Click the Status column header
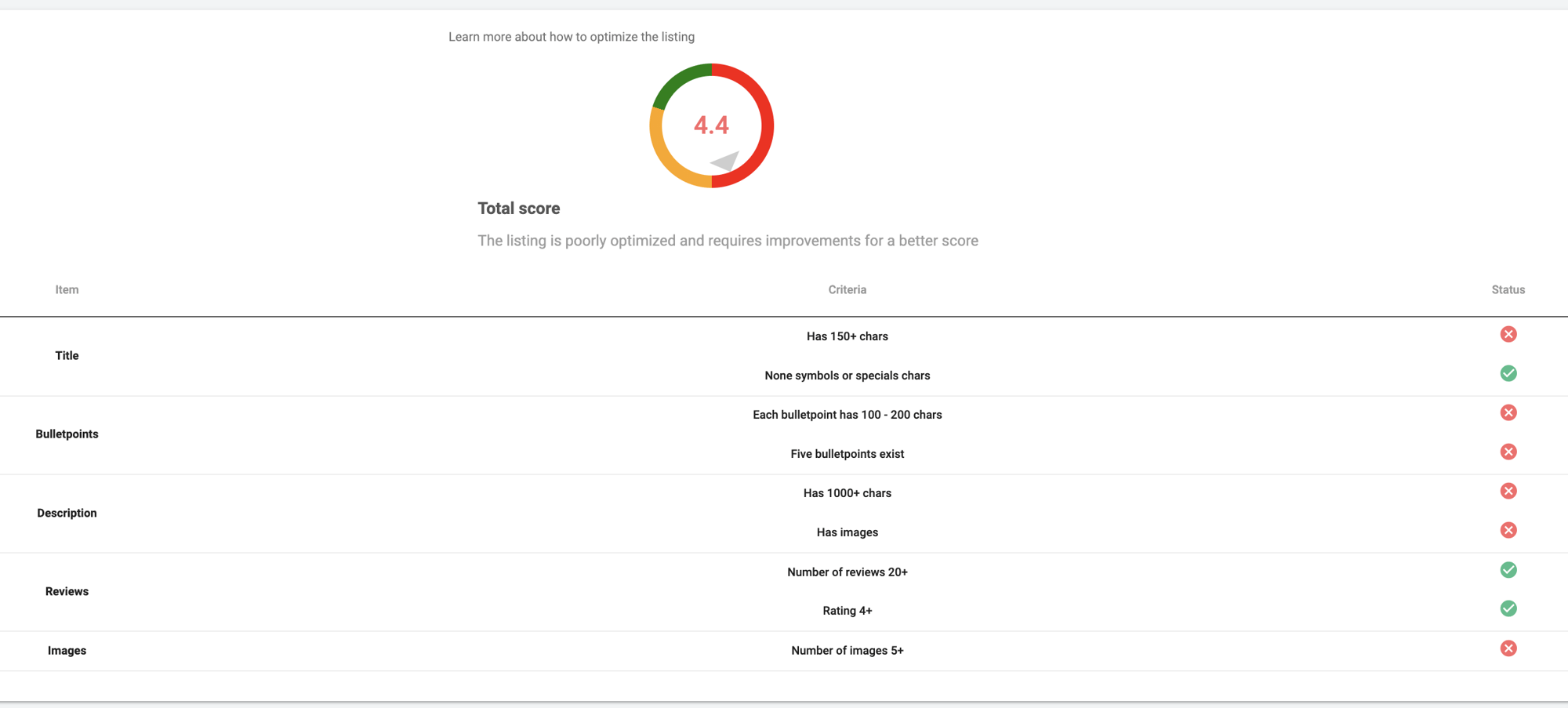This screenshot has width=1568, height=708. (1508, 289)
